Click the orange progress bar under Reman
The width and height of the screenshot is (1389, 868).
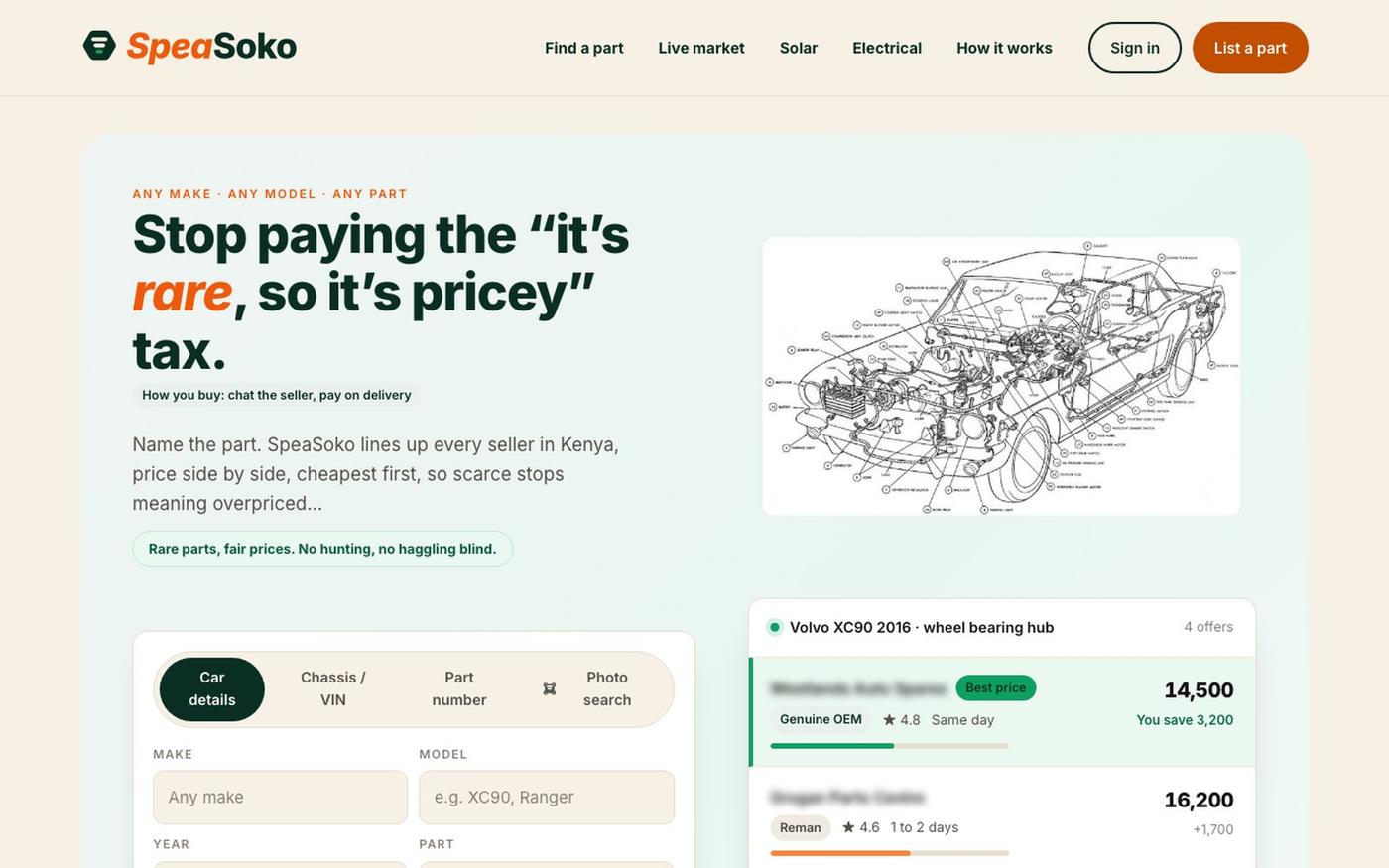(840, 853)
